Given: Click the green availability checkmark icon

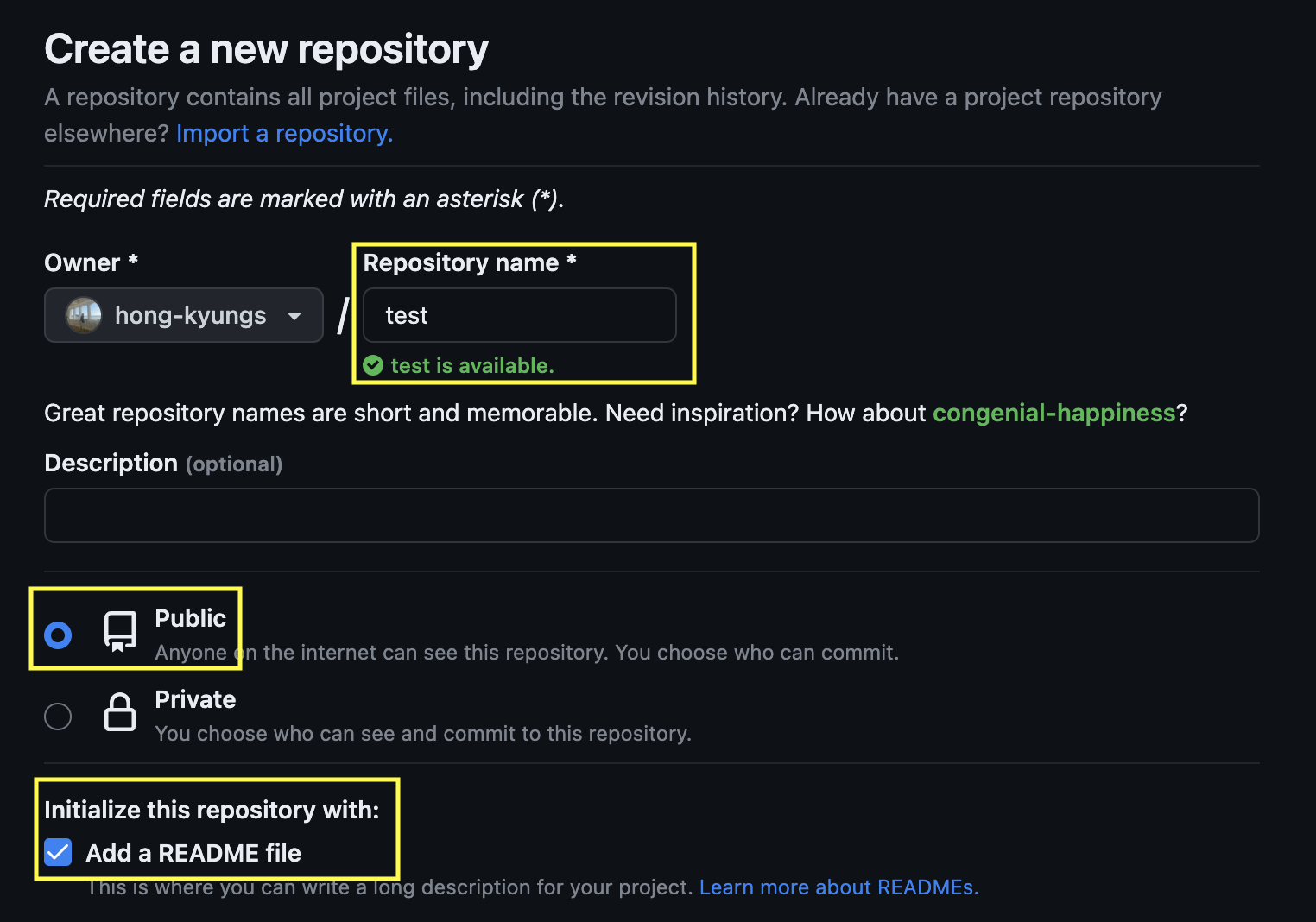Looking at the screenshot, I should (x=373, y=366).
